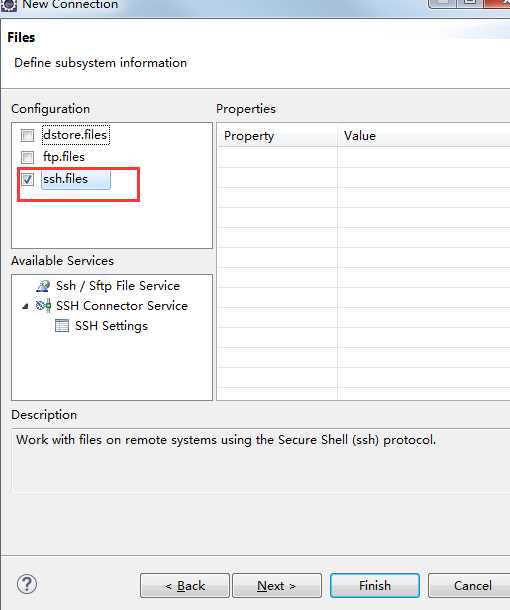Click Finish to create the connection
The image size is (510, 610).
[x=375, y=585]
